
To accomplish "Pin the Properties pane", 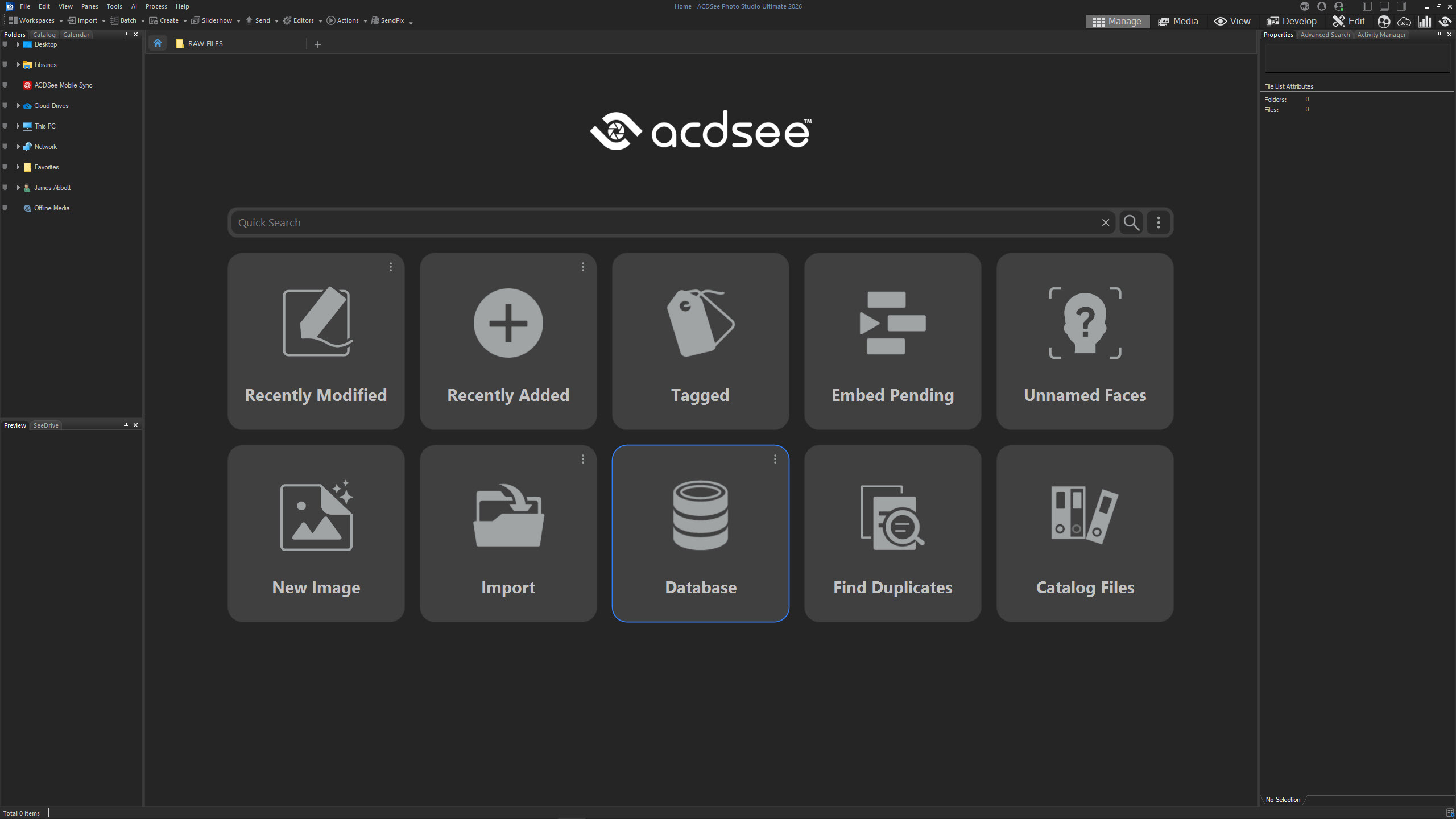I will click(1440, 34).
